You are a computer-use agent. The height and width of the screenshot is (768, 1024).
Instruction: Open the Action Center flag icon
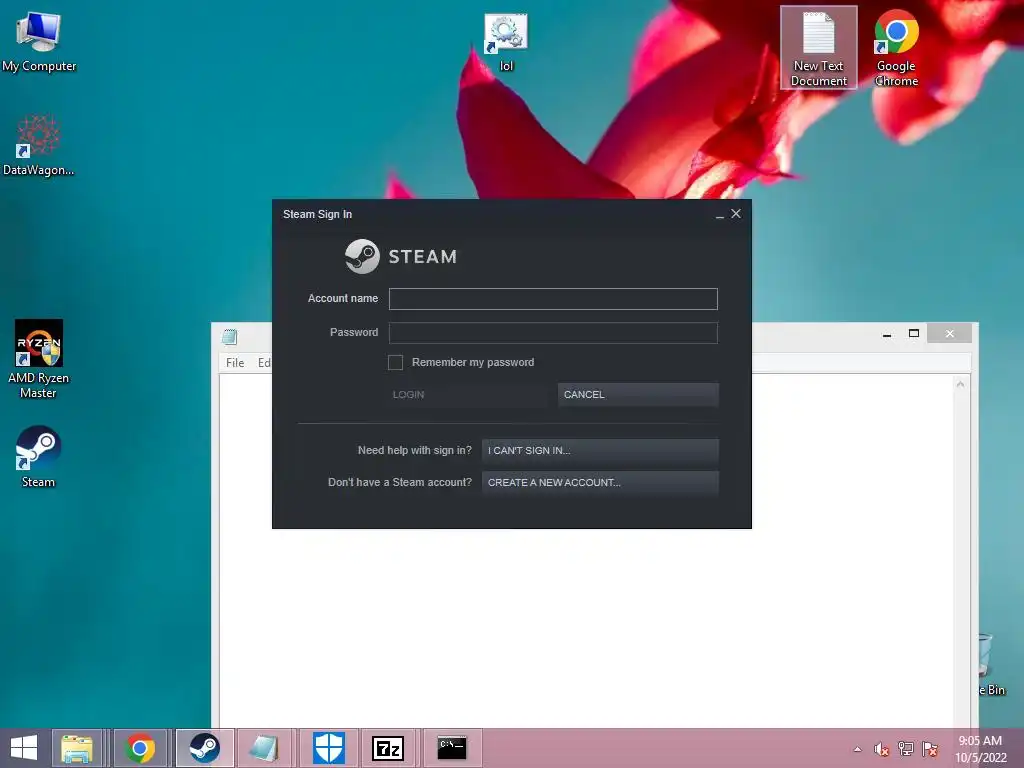tap(930, 749)
